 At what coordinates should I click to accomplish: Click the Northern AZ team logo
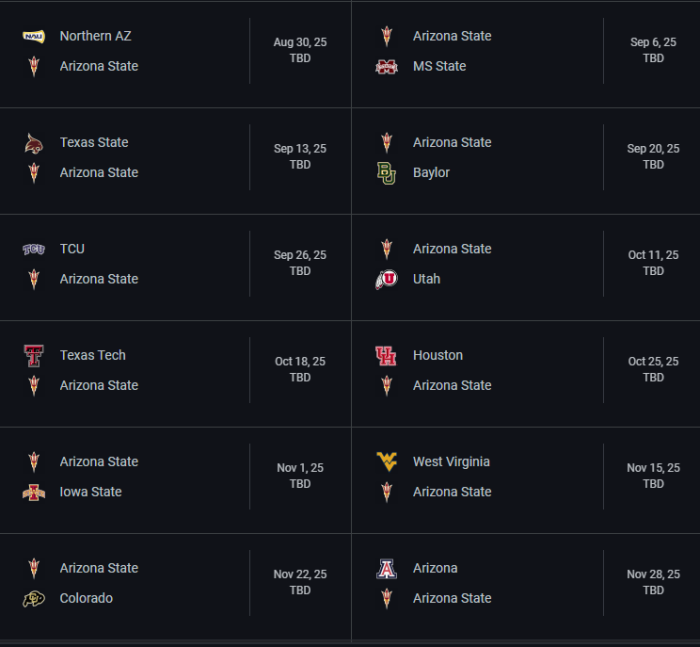[34, 36]
